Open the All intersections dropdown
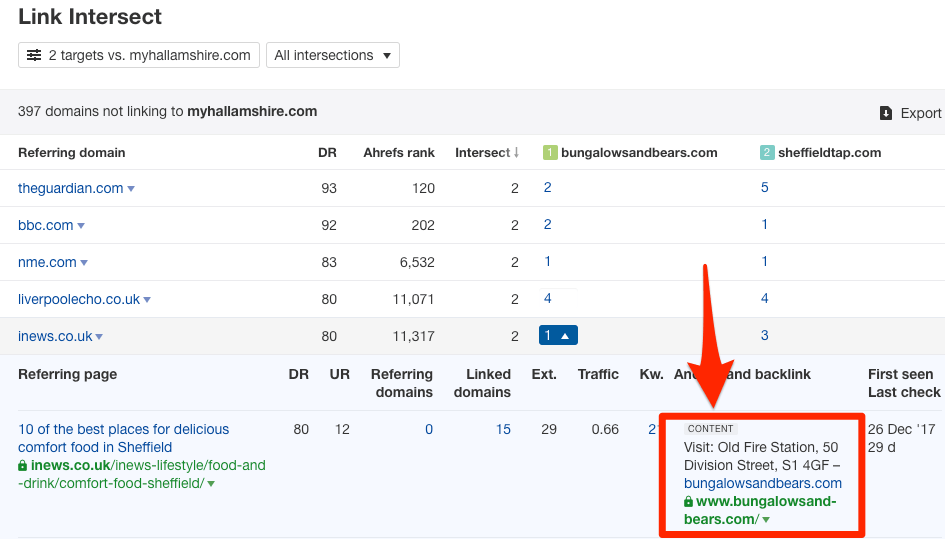 pyautogui.click(x=333, y=55)
